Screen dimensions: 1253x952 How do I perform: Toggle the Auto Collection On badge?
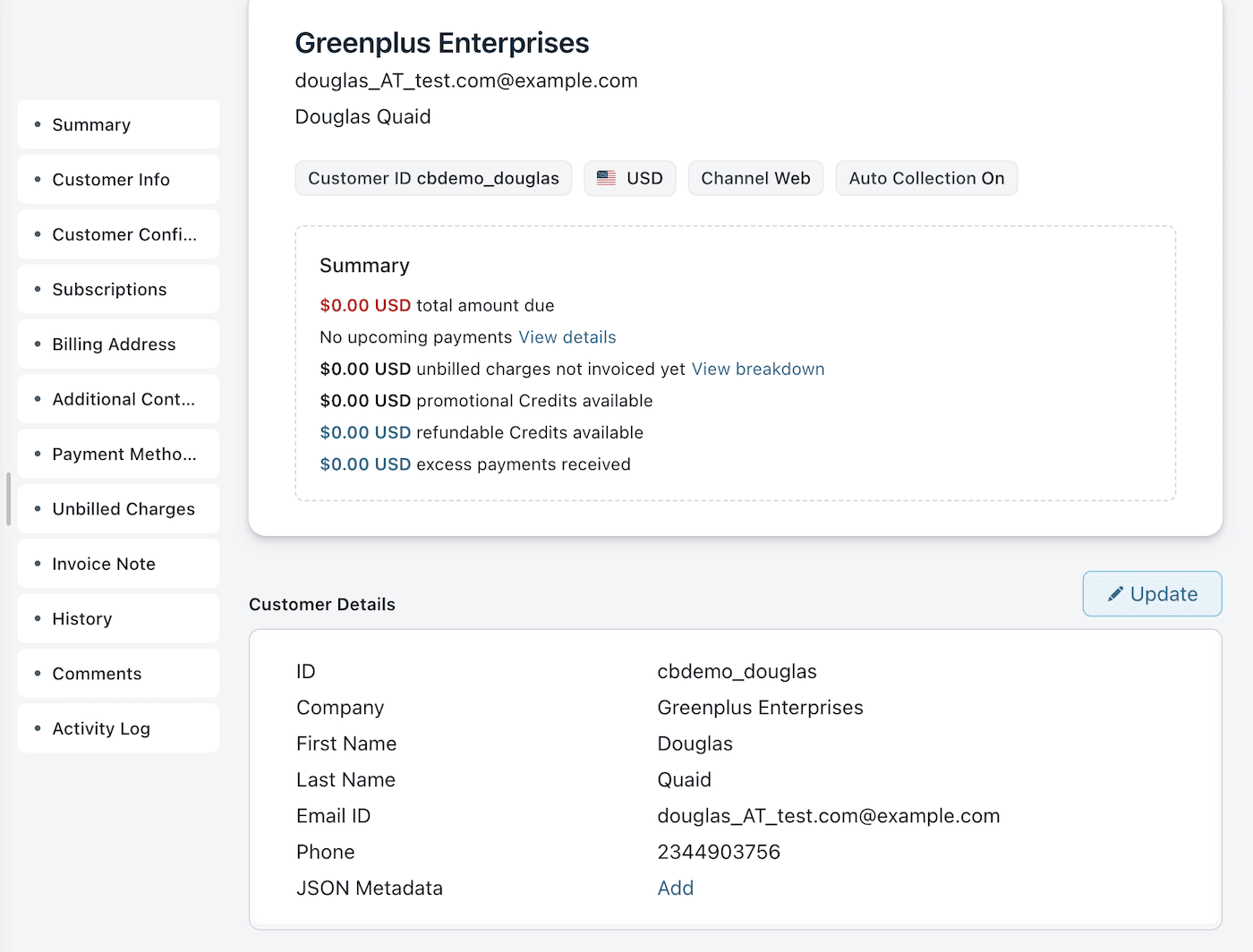925,178
